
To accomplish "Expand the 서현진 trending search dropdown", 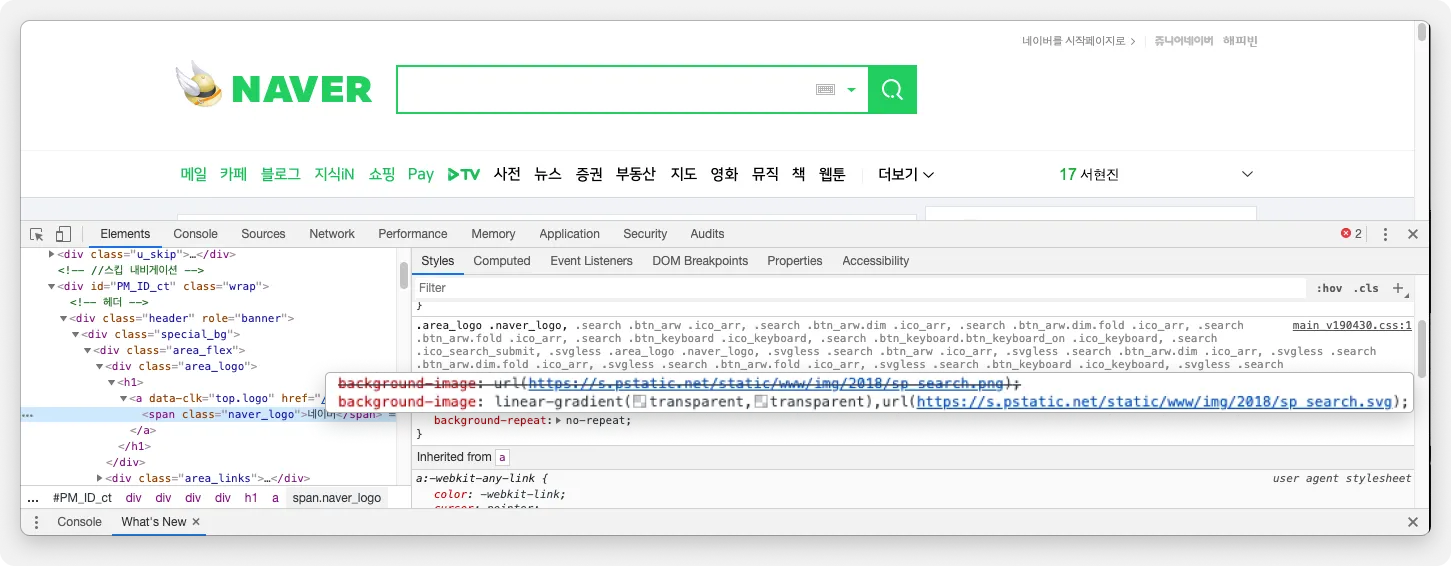I will pos(1247,174).
